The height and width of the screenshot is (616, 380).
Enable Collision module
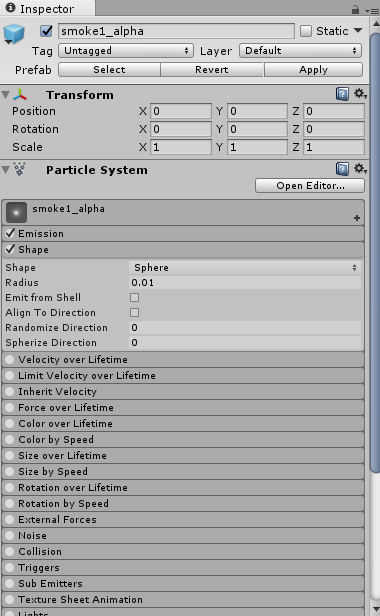9,552
